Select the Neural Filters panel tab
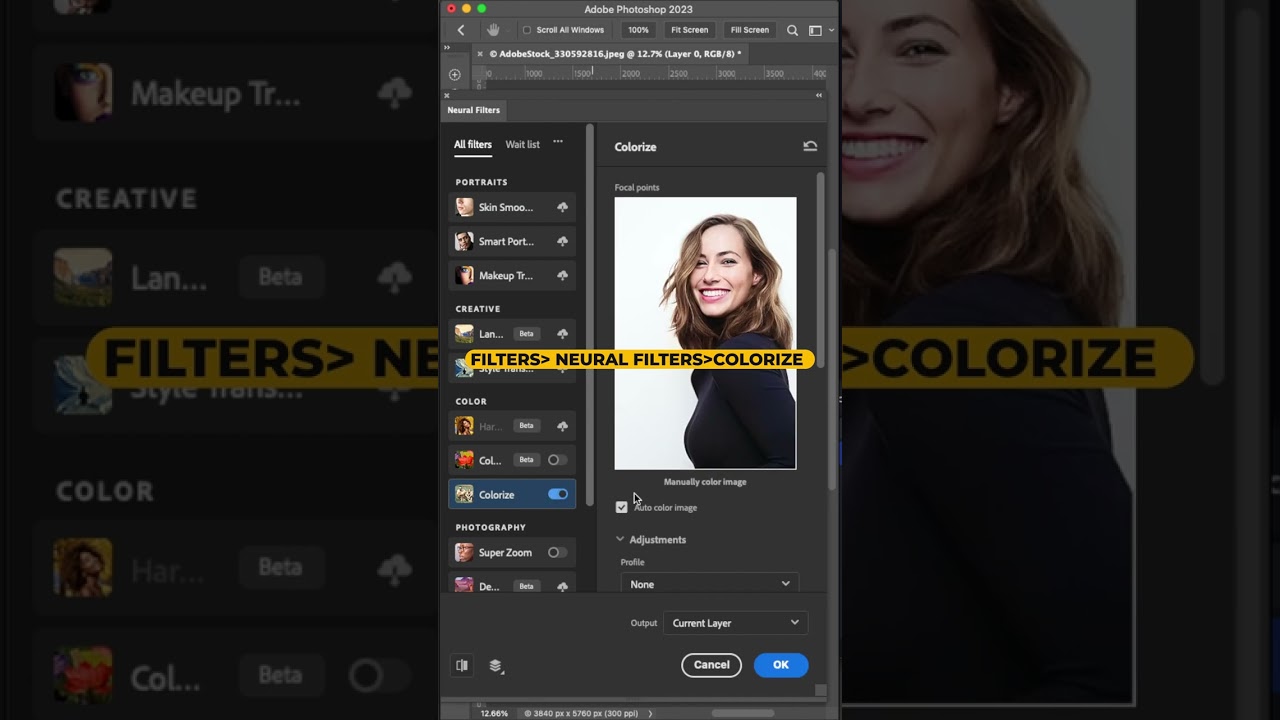This screenshot has width=1280, height=720. pyautogui.click(x=474, y=110)
